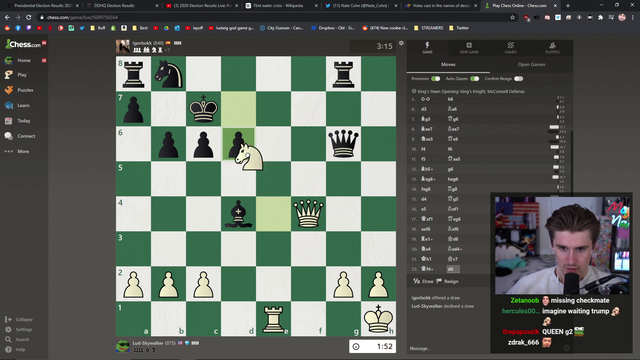
Task: Open the Best bookmark folder
Action: 140,28
